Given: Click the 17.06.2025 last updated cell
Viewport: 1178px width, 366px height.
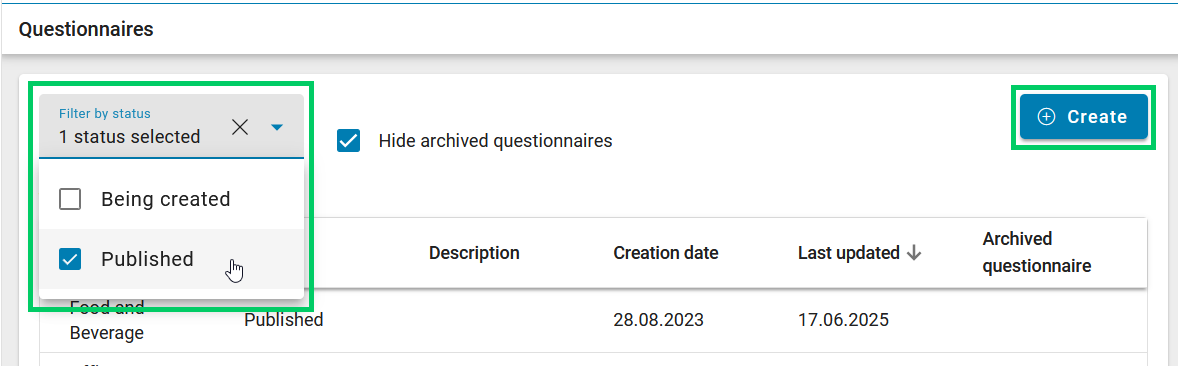Looking at the screenshot, I should pos(843,320).
